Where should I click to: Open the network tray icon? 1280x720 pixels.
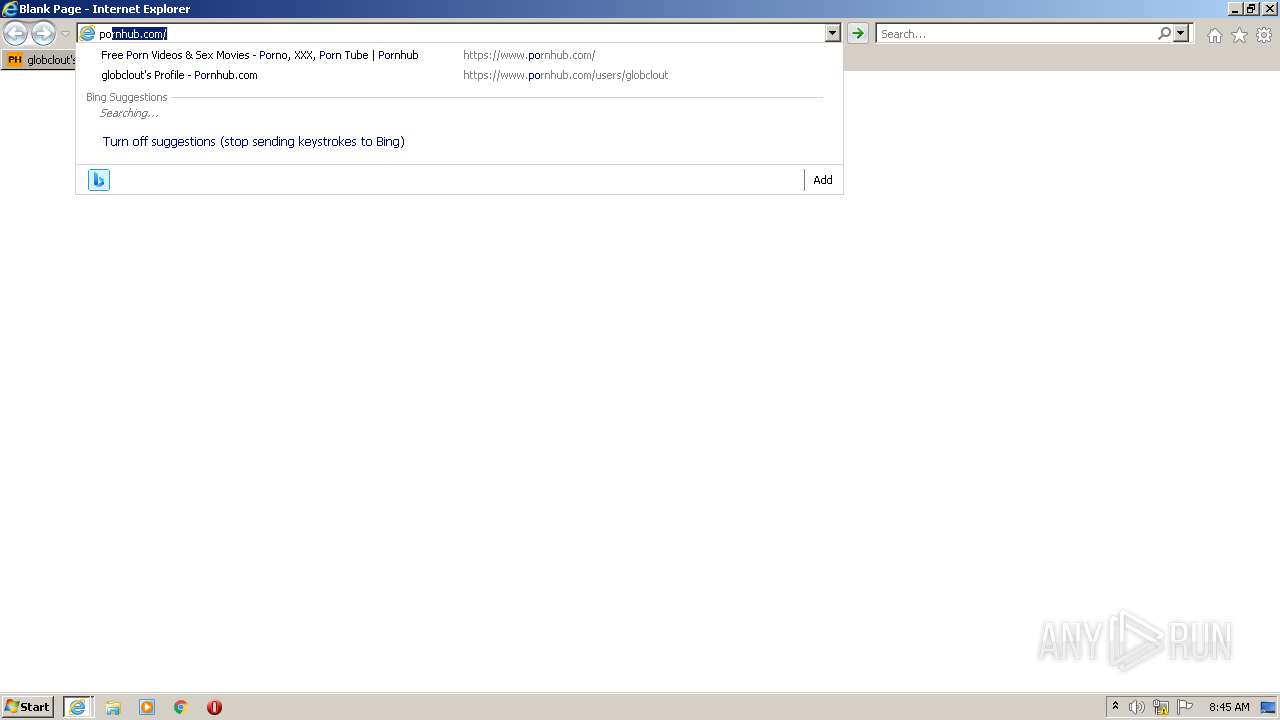click(x=1161, y=707)
